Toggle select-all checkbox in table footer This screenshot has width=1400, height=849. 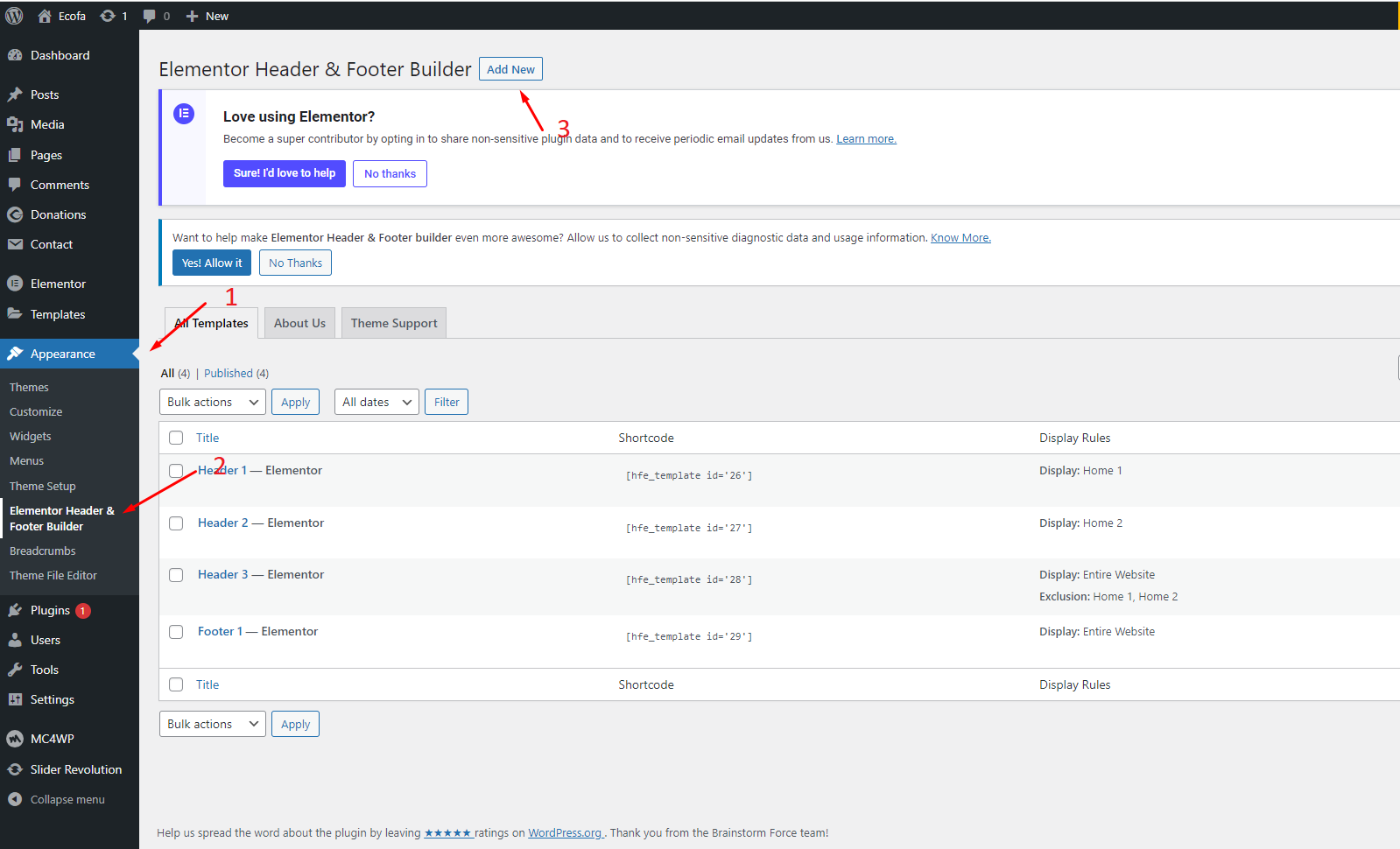(176, 684)
